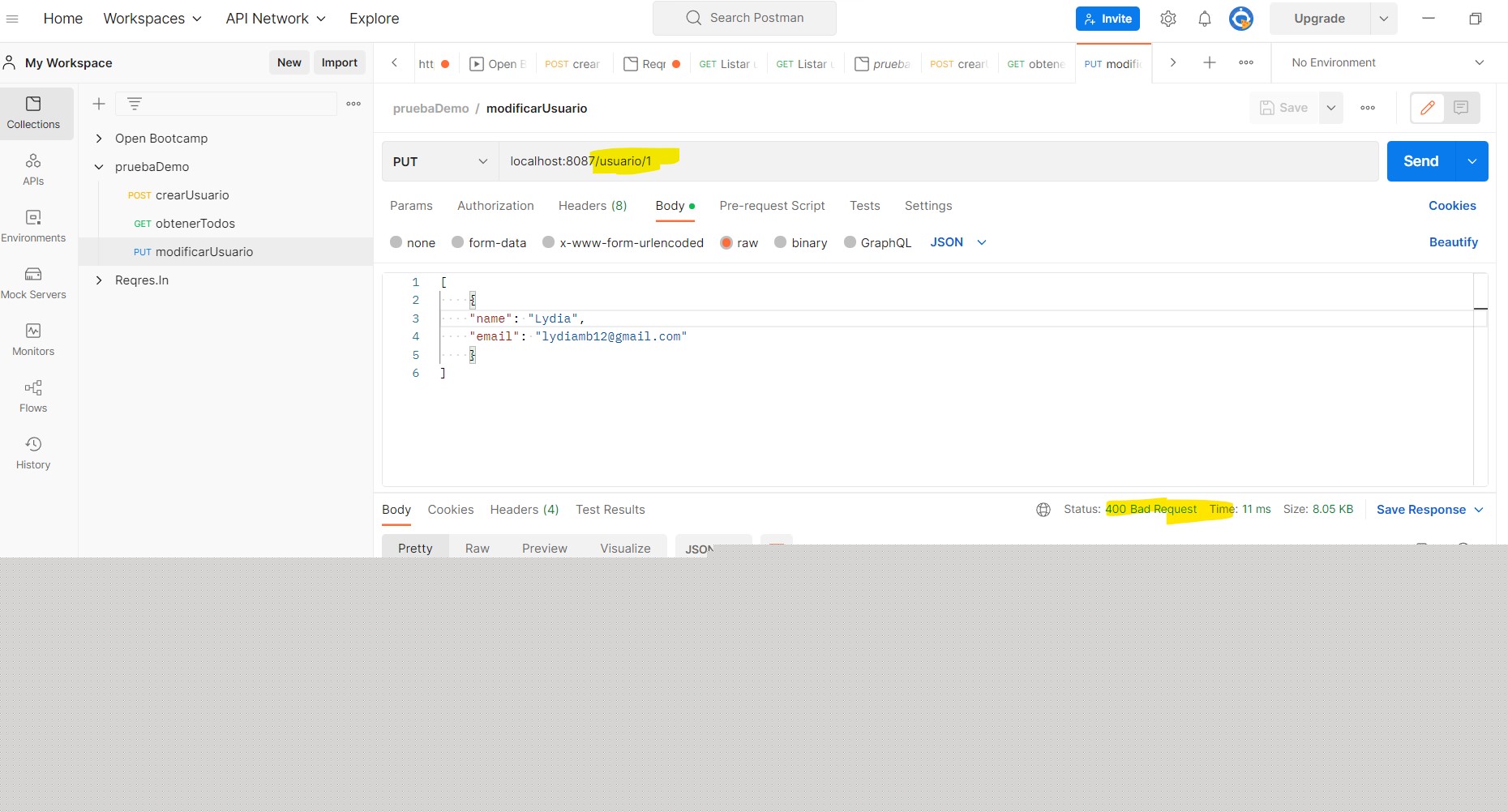Click the filter icon in collections search
Viewport: 1508px width, 812px height.
coord(135,104)
